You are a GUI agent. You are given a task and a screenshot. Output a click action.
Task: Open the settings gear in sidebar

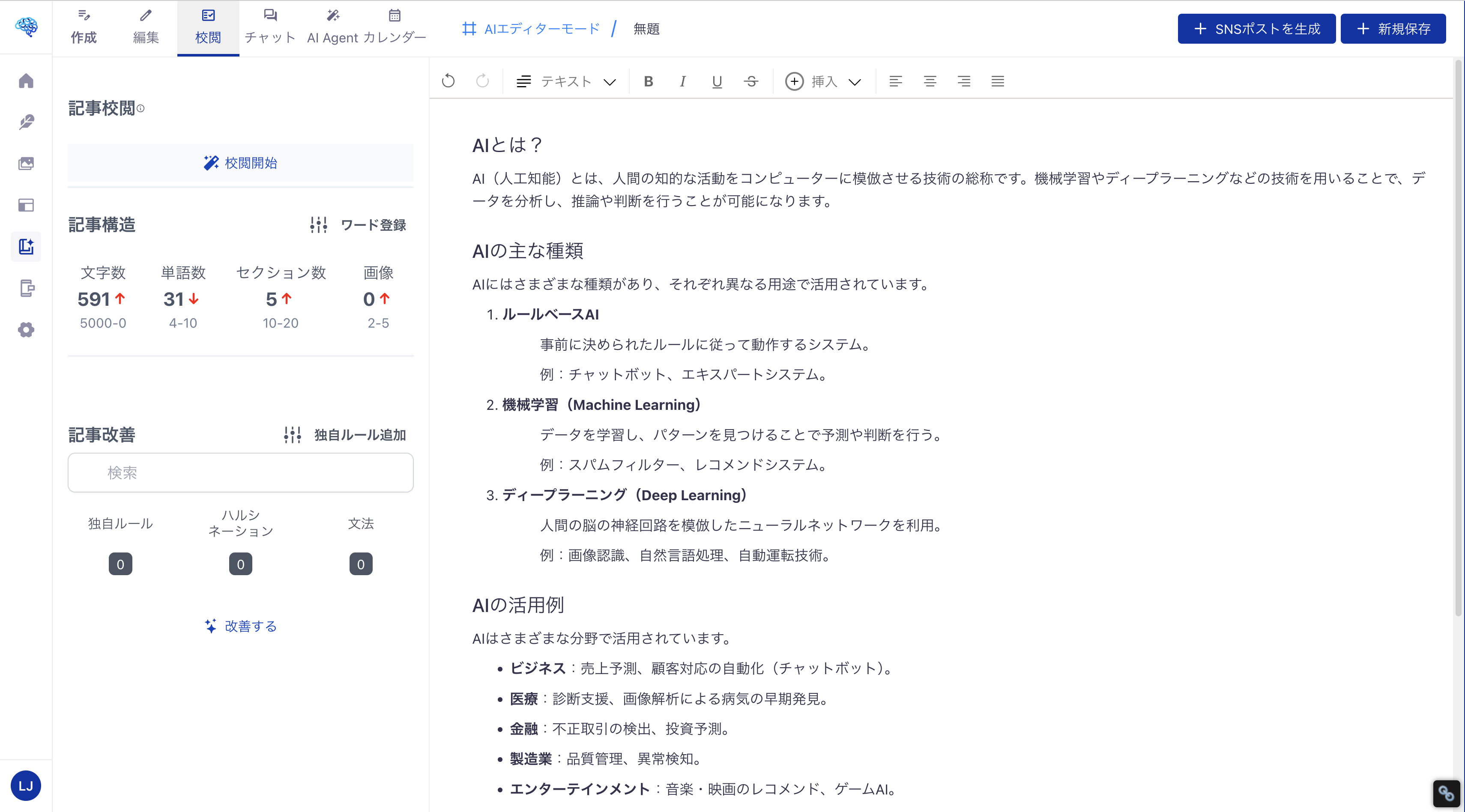(26, 330)
